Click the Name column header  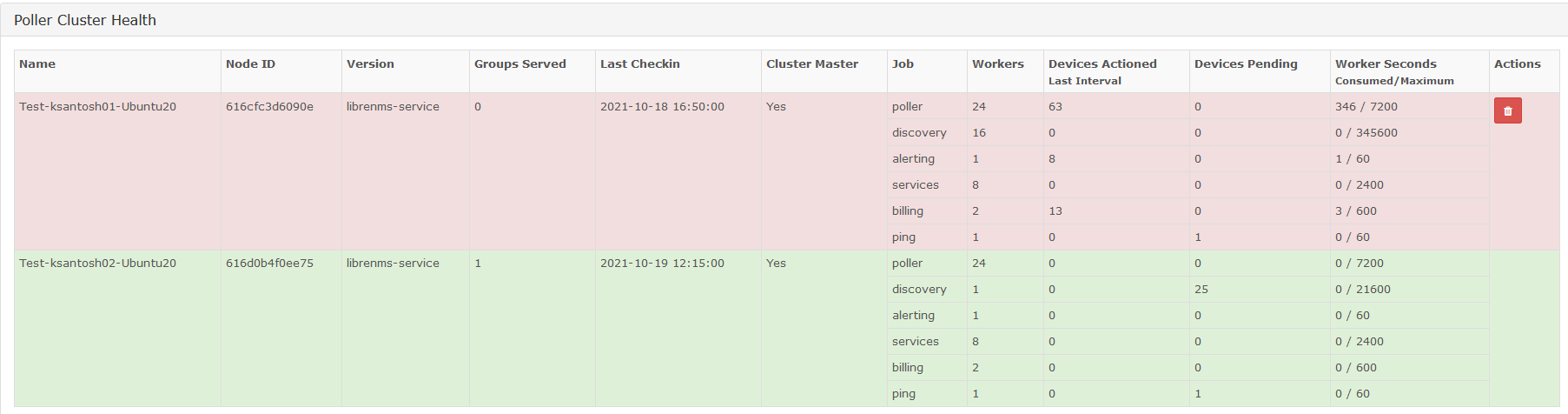[x=37, y=63]
